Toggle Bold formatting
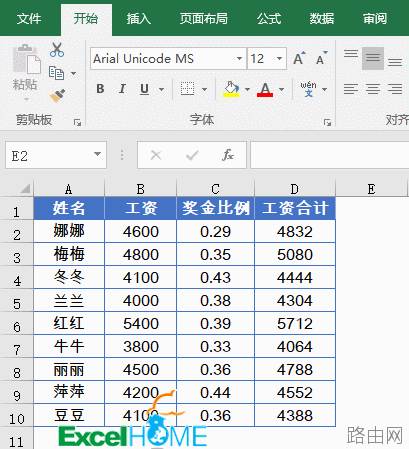Image resolution: width=409 pixels, height=449 pixels. tap(100, 89)
